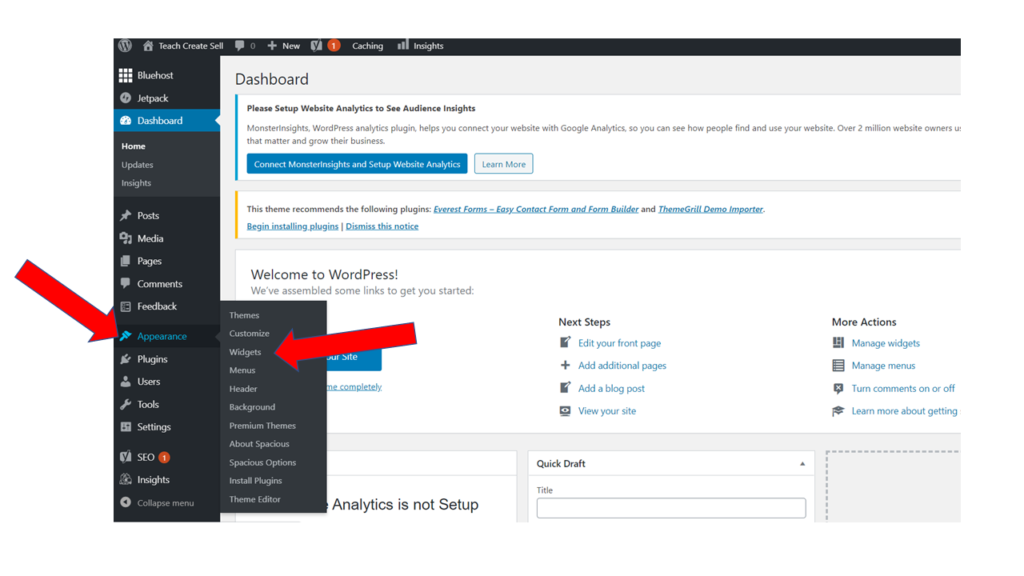Click the Jetpack sidebar icon
Viewport: 1024px width, 576px height.
[126, 98]
